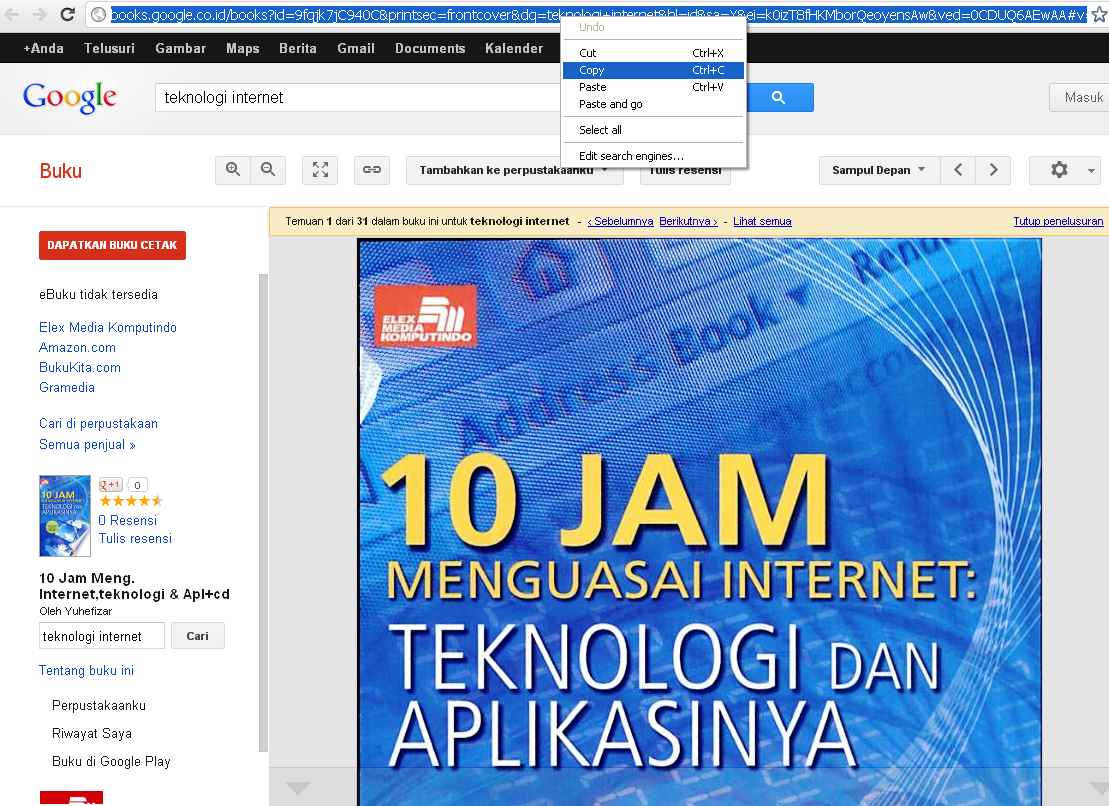Viewport: 1109px width, 806px height.
Task: Open the Tutup penelusuran link
Action: tap(1058, 221)
